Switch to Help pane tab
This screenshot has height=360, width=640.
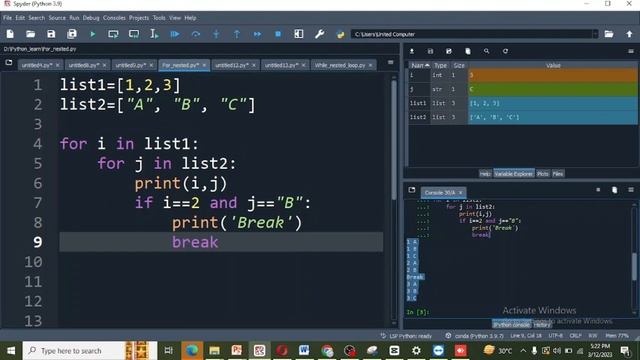coord(485,174)
